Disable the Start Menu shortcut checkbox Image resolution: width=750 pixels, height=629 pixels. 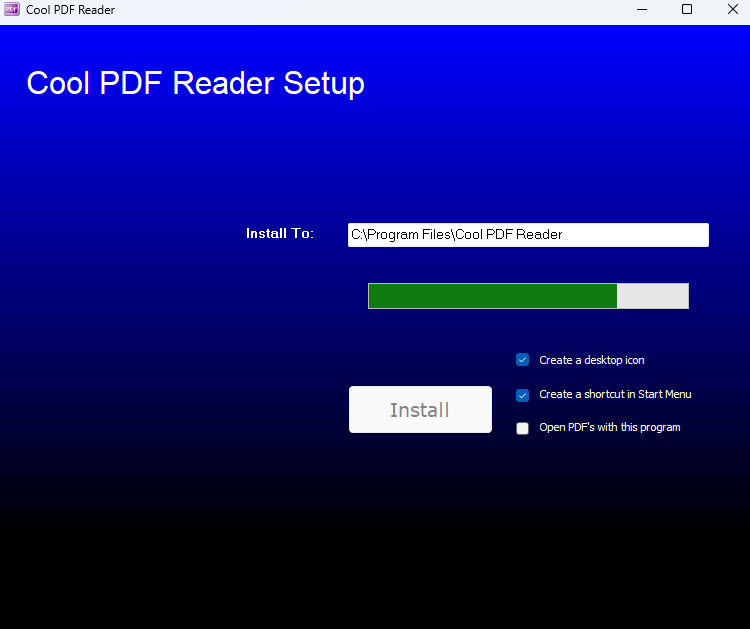(x=522, y=395)
